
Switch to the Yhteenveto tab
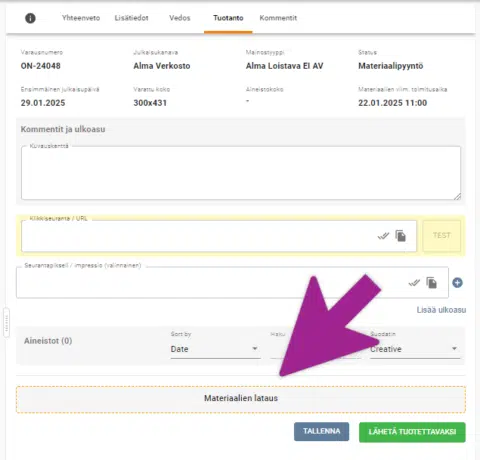click(81, 18)
